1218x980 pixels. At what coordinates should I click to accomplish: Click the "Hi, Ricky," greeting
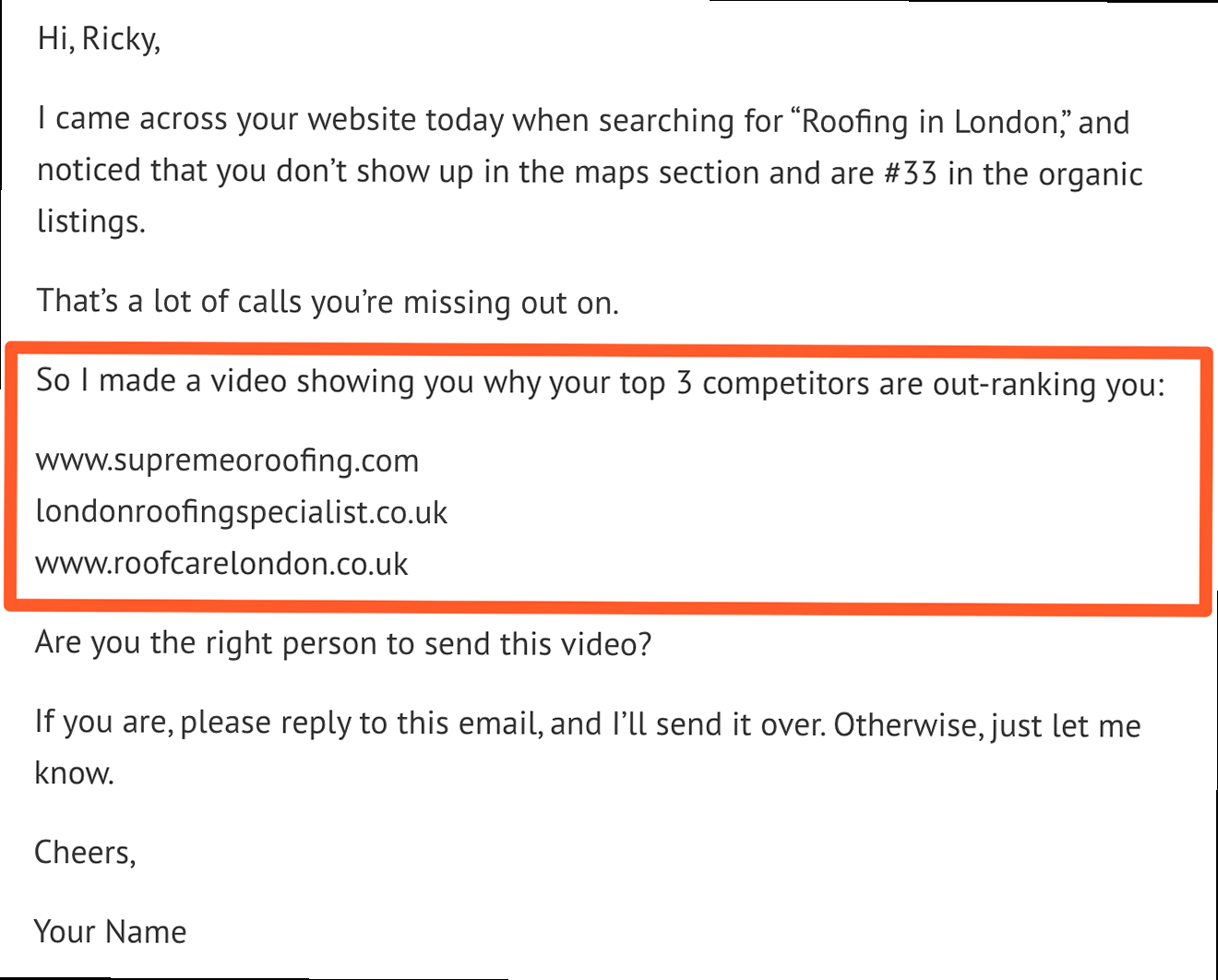99,39
